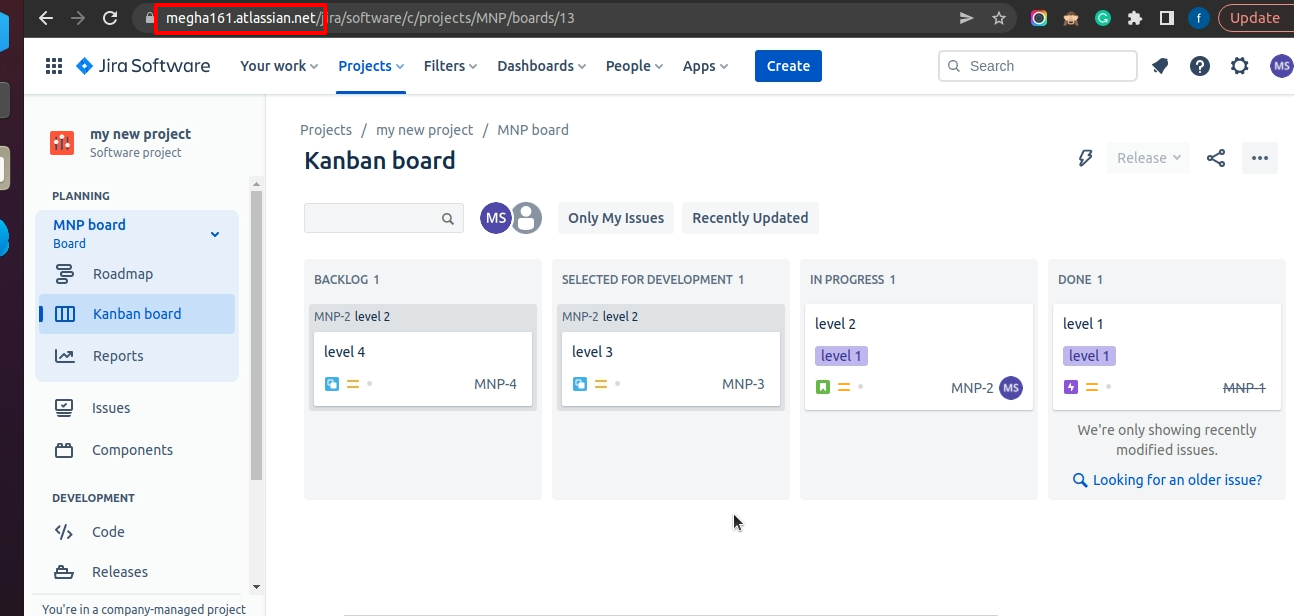Click the top bar Search field
The width and height of the screenshot is (1294, 616).
point(1038,66)
